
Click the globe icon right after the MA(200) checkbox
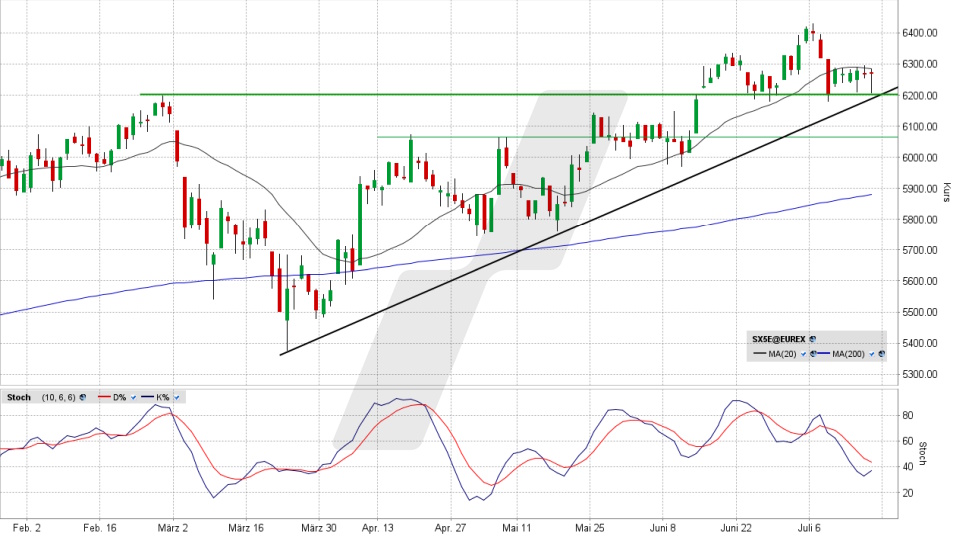[882, 353]
